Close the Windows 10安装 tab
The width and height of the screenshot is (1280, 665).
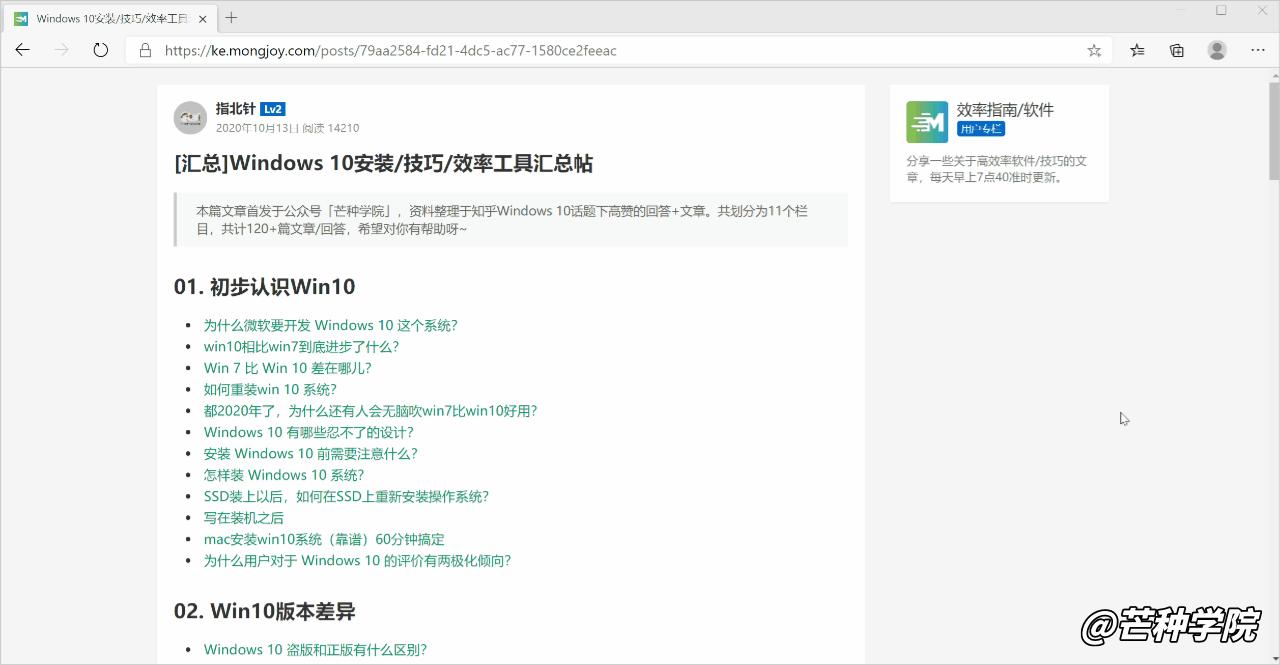point(203,18)
